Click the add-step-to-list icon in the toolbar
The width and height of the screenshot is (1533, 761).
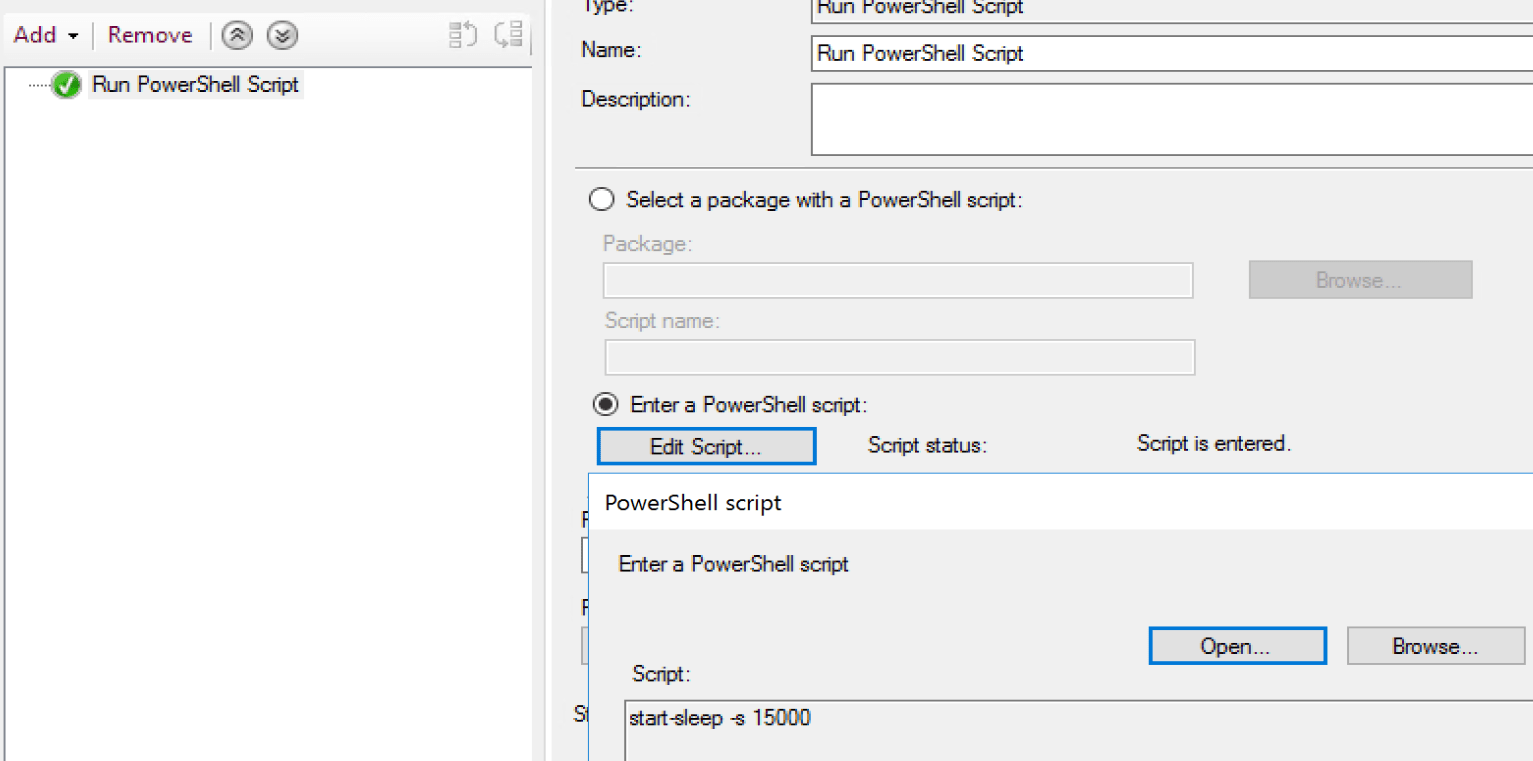[x=462, y=34]
